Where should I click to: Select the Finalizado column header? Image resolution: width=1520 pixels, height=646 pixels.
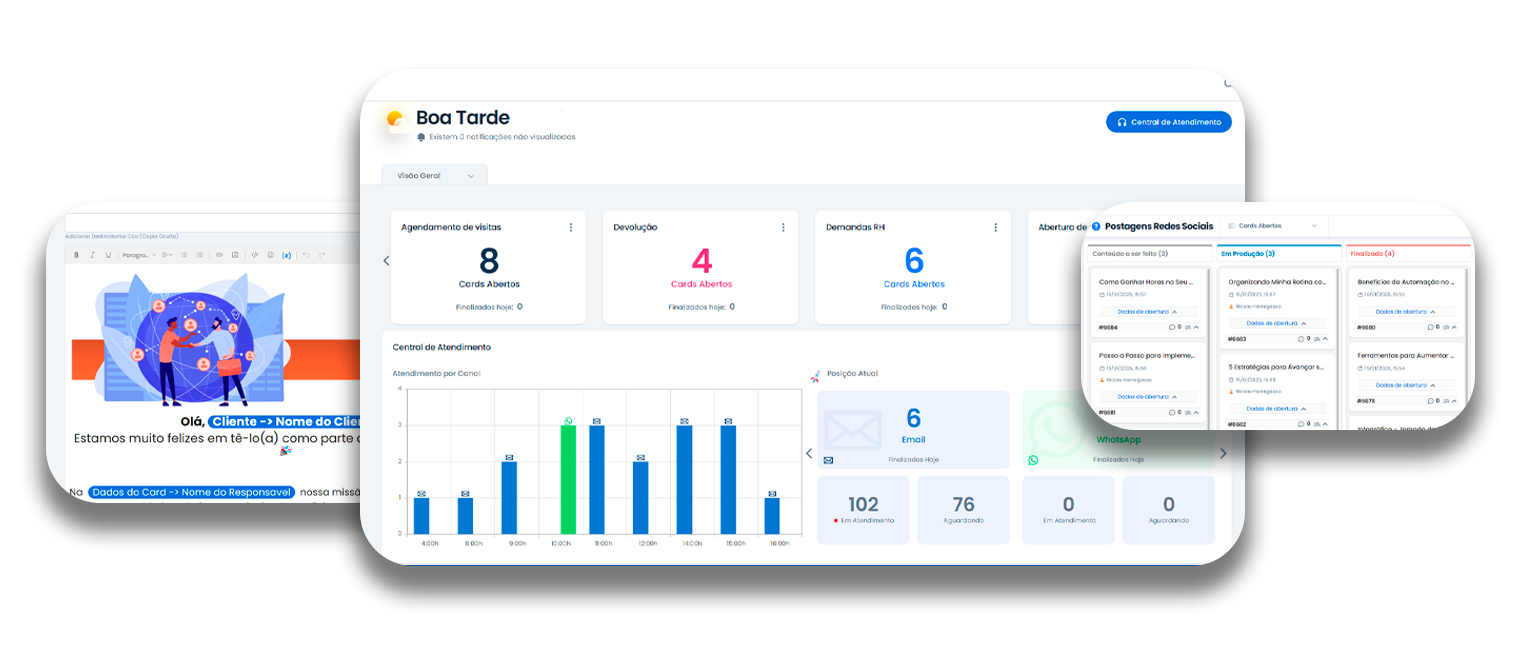click(x=1408, y=254)
